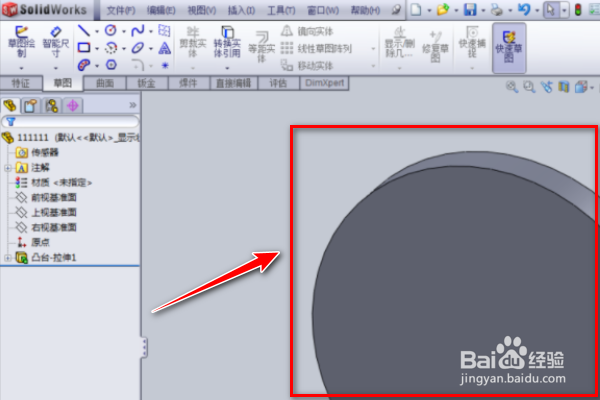
Task: Open the Save icon dropdown arrow
Action: coord(483,11)
